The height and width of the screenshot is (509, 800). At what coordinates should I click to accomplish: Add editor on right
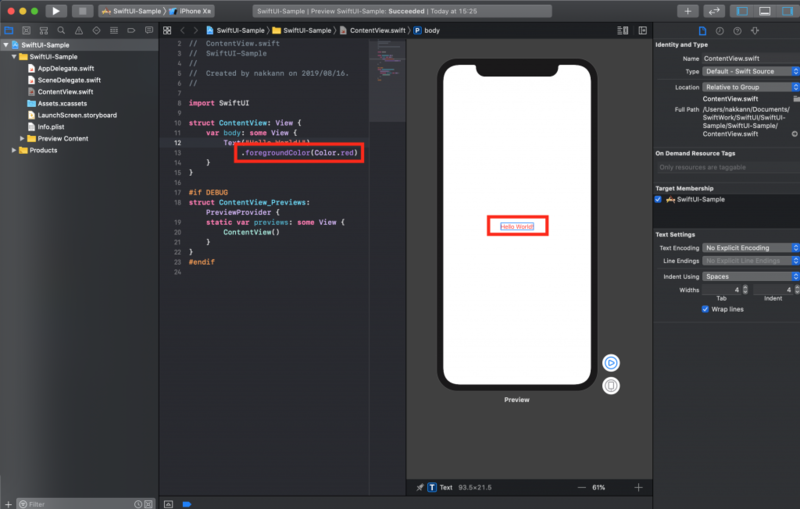[643, 31]
